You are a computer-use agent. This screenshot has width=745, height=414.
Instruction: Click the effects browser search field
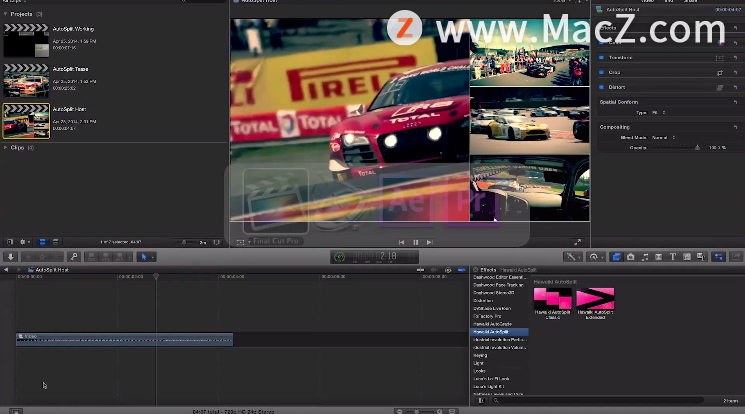coord(599,401)
